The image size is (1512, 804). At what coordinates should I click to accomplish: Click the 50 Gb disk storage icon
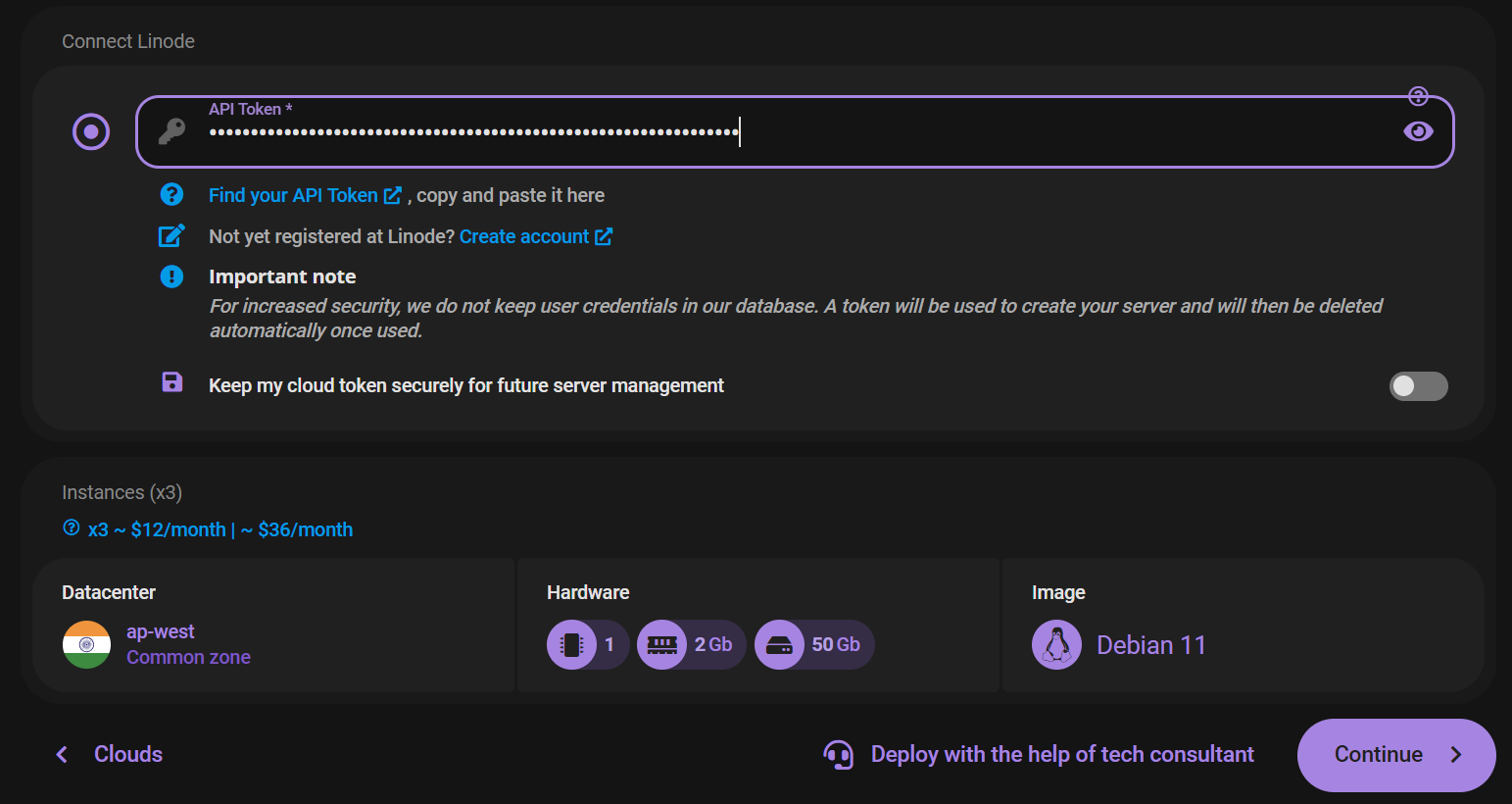779,644
